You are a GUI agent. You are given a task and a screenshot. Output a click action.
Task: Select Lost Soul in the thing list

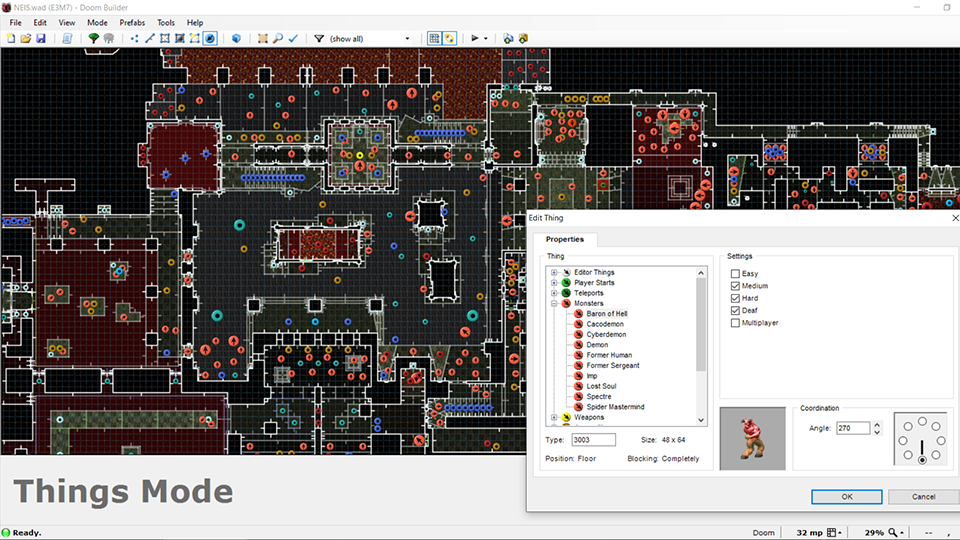601,386
